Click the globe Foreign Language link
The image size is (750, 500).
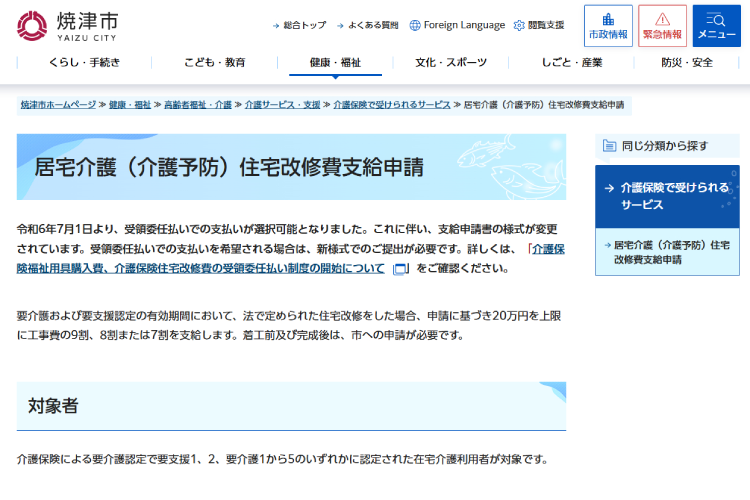point(457,25)
